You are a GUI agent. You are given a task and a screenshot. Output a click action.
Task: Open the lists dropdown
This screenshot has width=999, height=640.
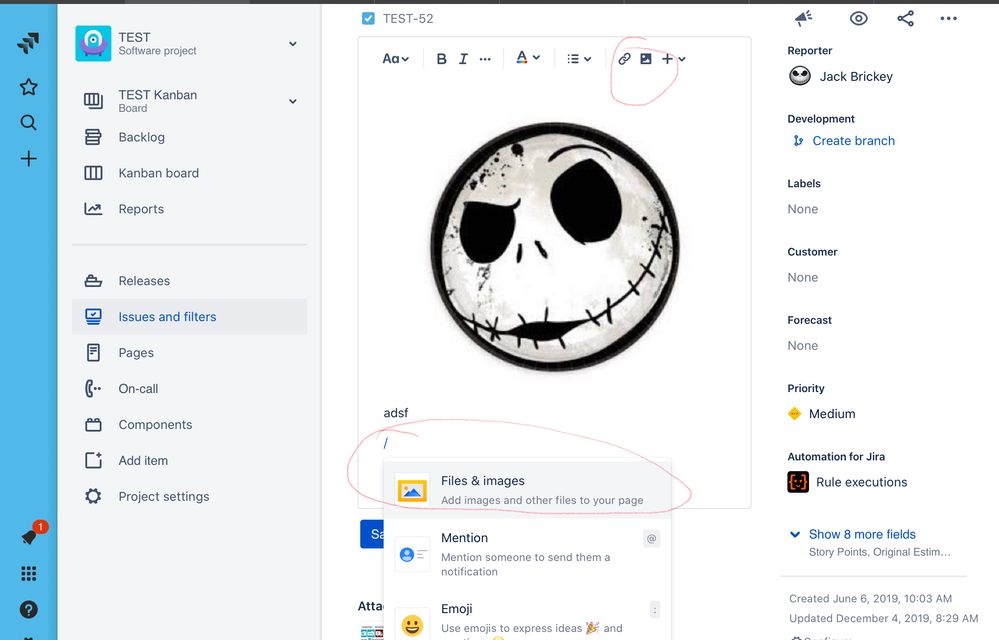(x=579, y=59)
